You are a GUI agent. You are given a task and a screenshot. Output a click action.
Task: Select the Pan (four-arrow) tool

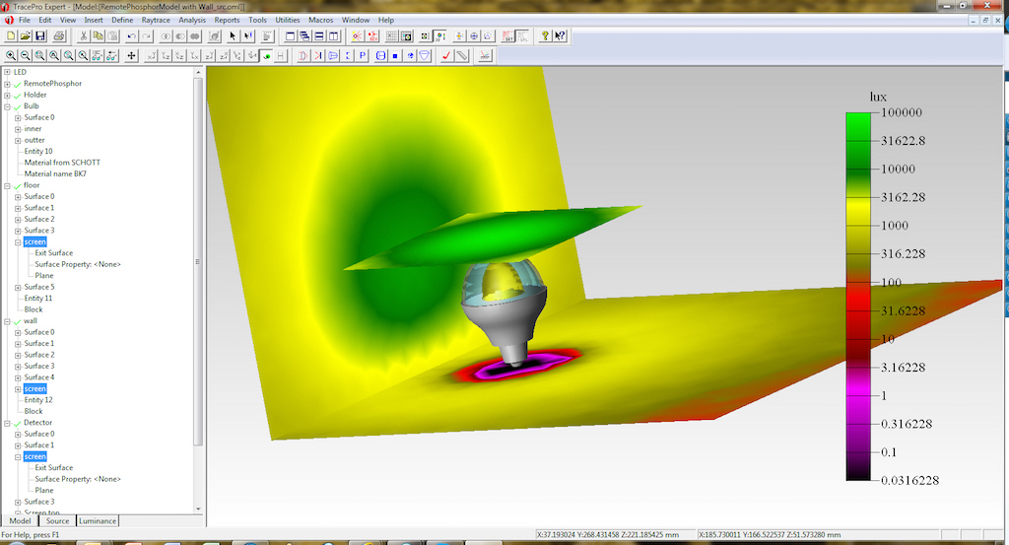(x=131, y=56)
